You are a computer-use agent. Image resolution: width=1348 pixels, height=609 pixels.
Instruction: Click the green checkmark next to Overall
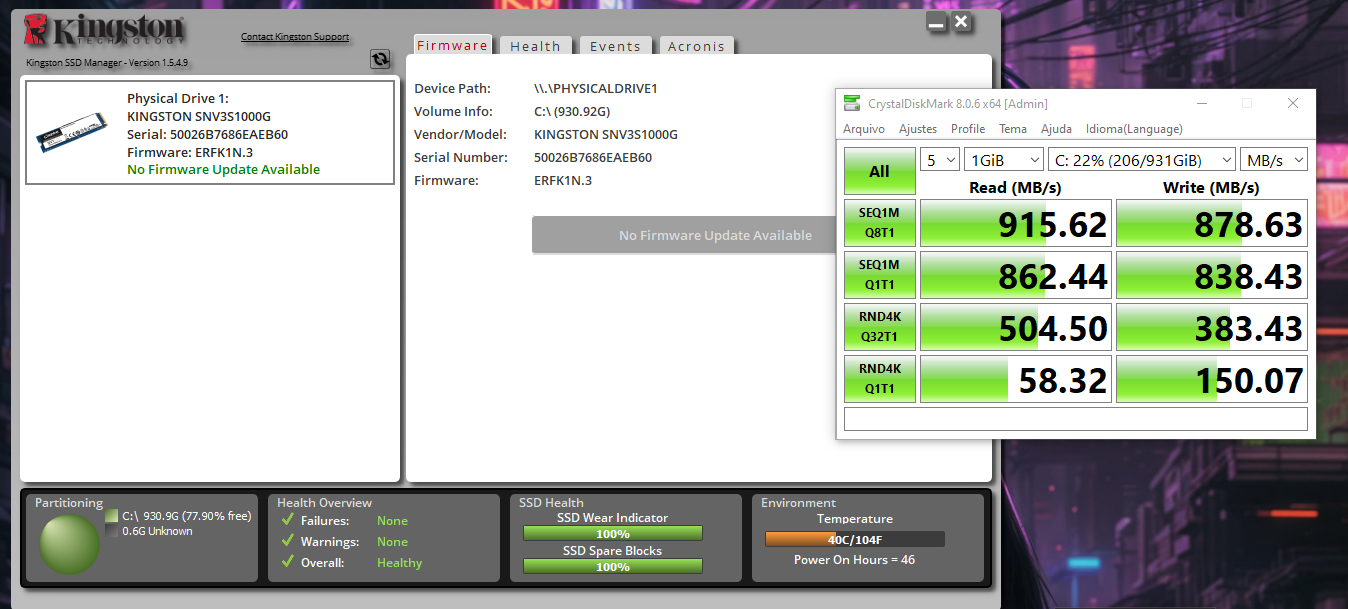click(x=287, y=562)
